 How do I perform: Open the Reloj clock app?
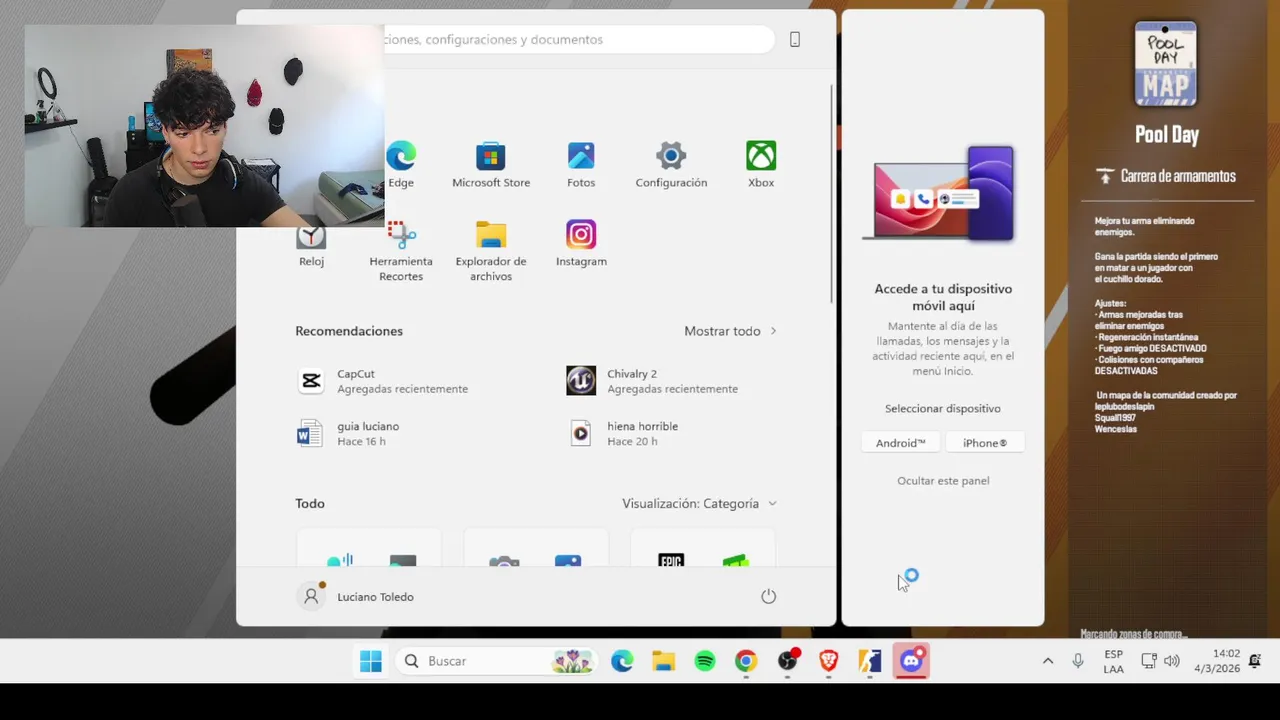[311, 245]
